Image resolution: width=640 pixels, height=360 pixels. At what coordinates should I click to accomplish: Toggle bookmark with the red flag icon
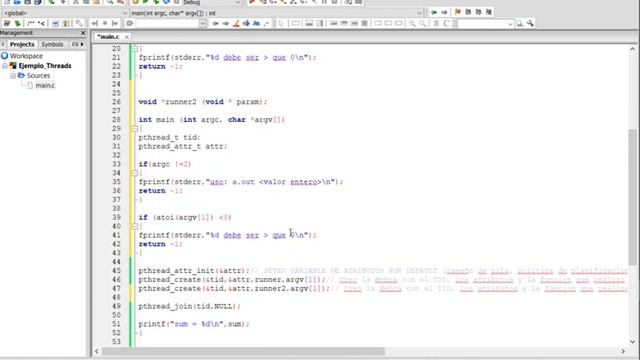point(458,12)
